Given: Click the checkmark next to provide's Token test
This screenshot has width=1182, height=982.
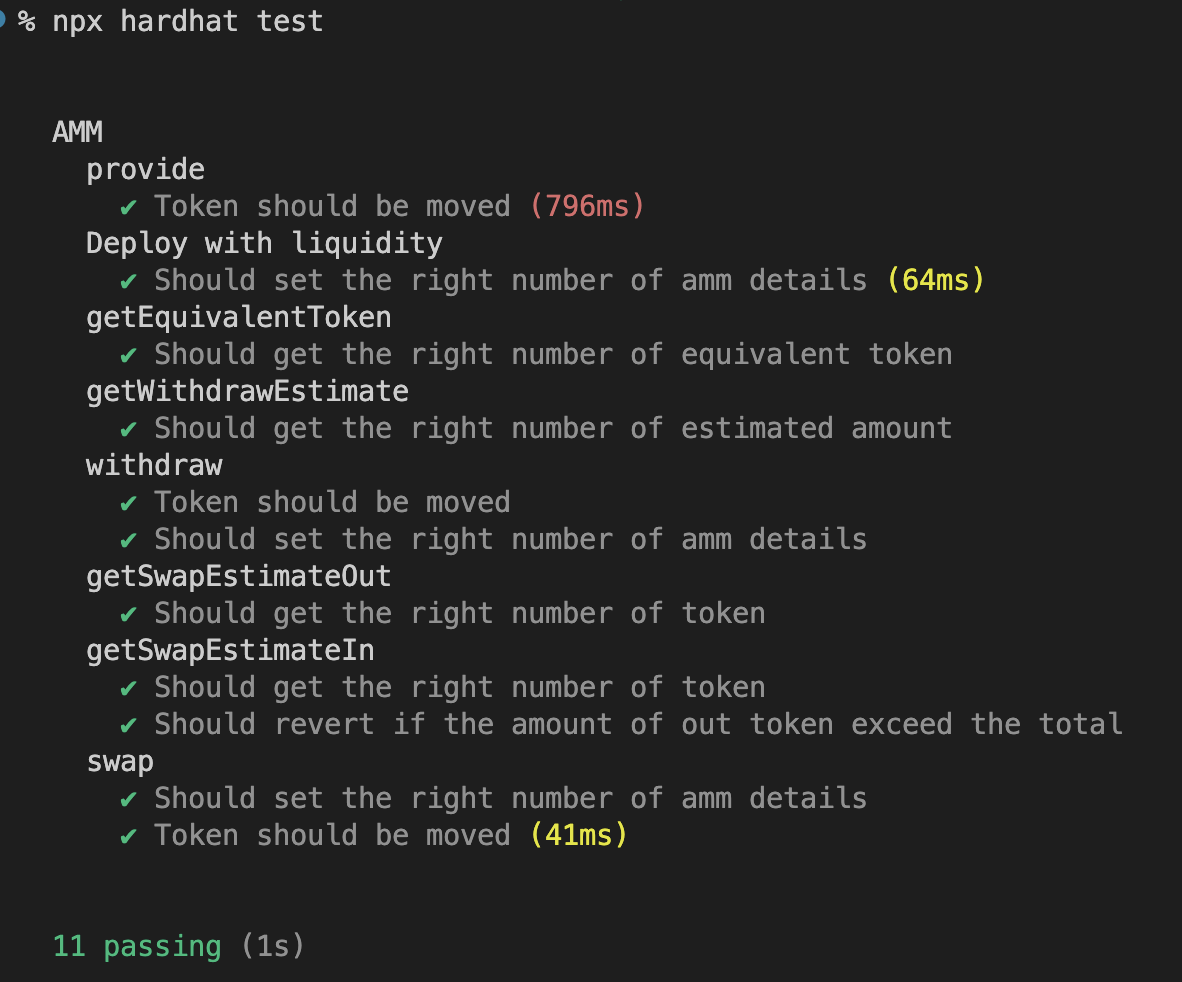Looking at the screenshot, I should click(x=128, y=207).
